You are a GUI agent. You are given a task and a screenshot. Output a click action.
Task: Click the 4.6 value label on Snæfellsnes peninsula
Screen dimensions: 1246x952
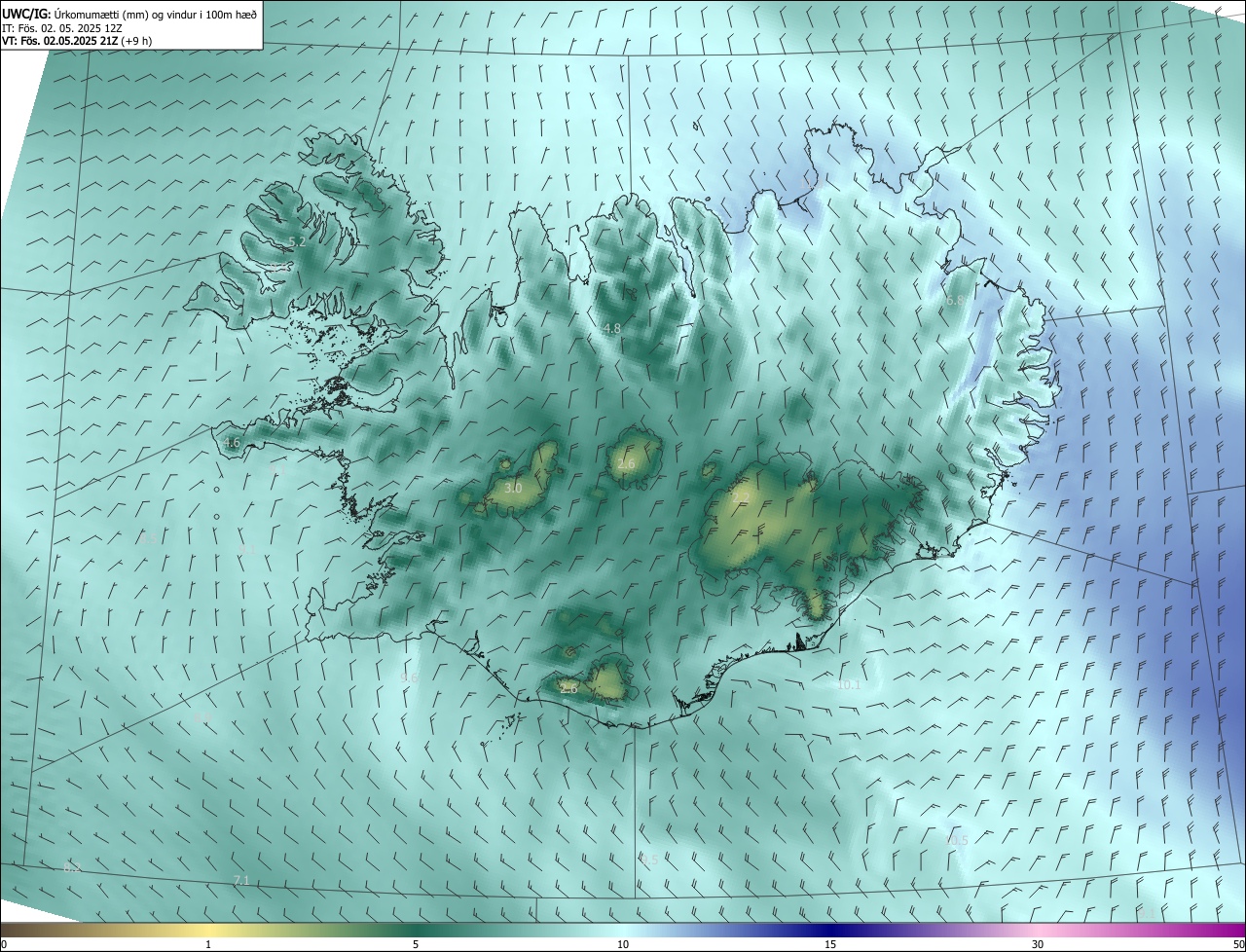[x=232, y=442]
